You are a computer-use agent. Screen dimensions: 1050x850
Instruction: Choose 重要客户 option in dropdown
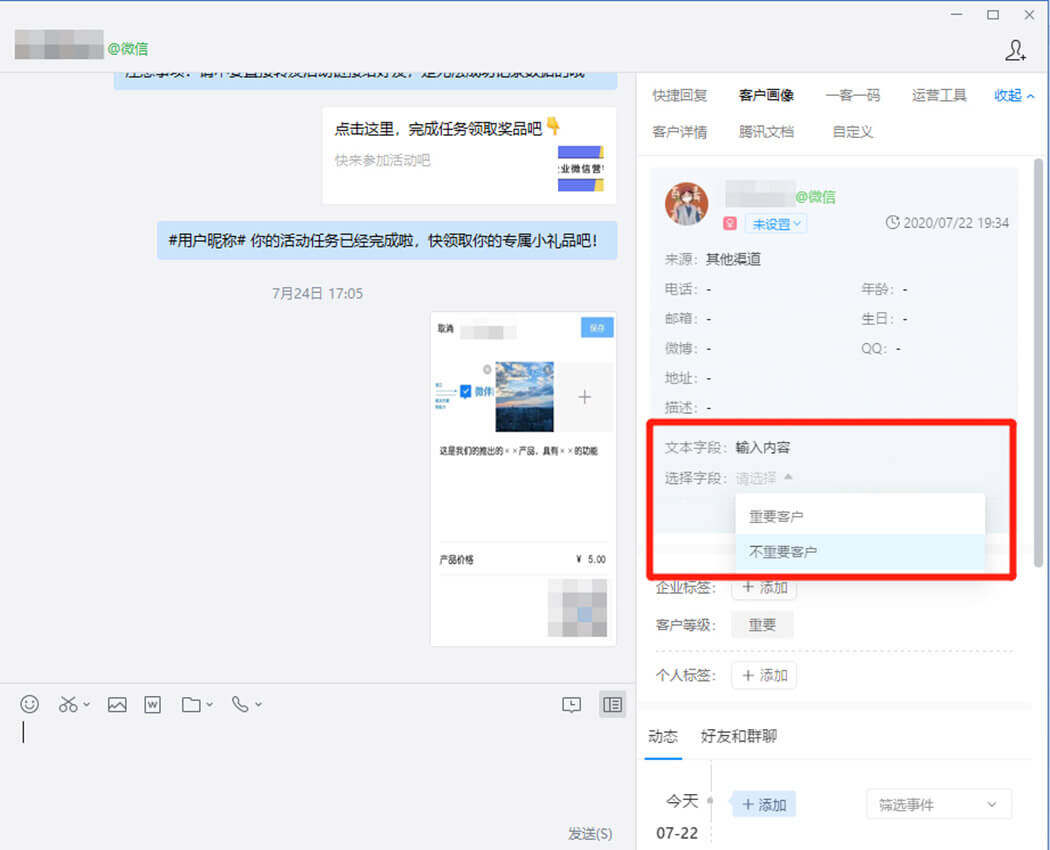coord(776,516)
